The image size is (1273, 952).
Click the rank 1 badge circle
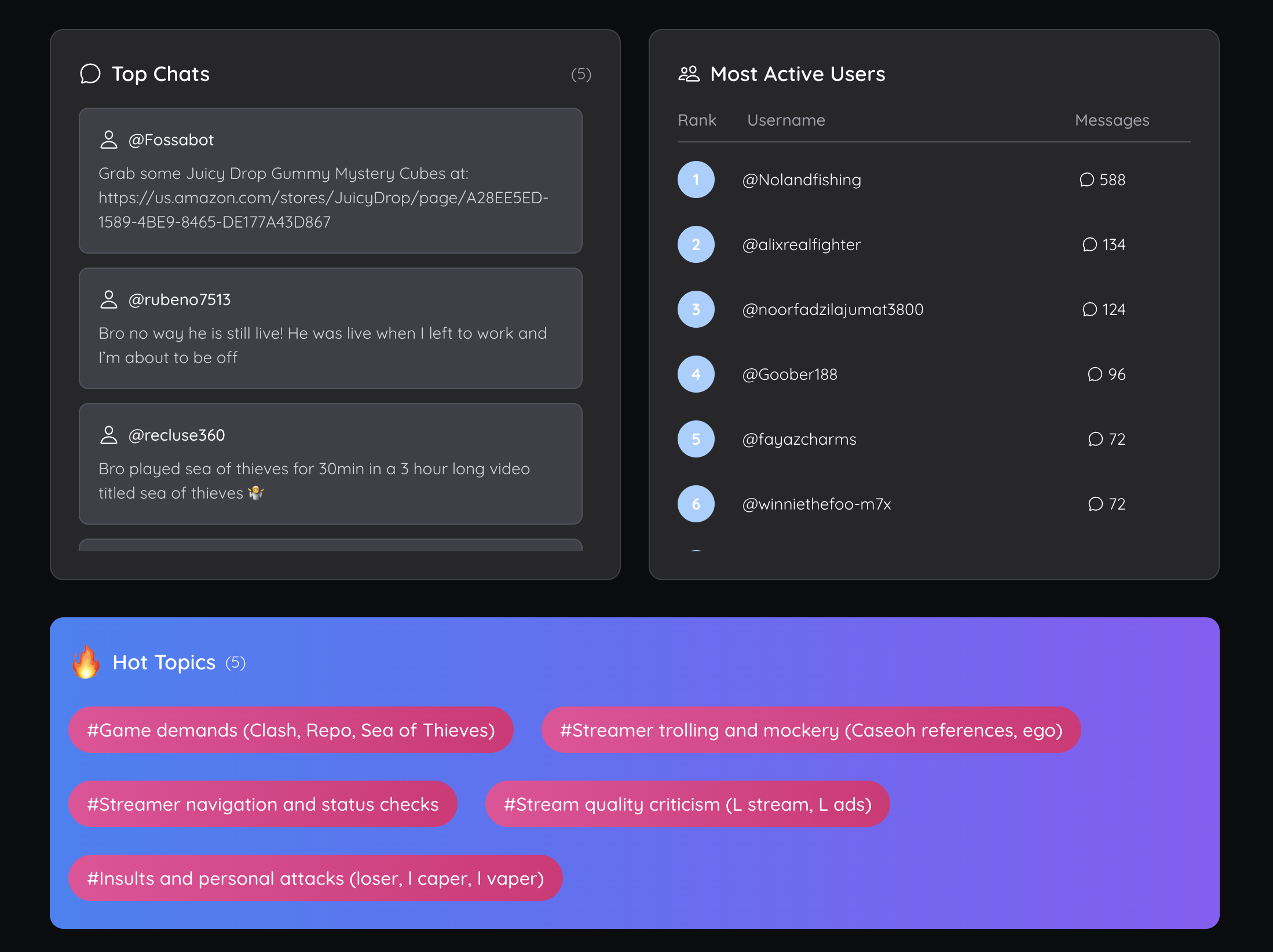[696, 180]
